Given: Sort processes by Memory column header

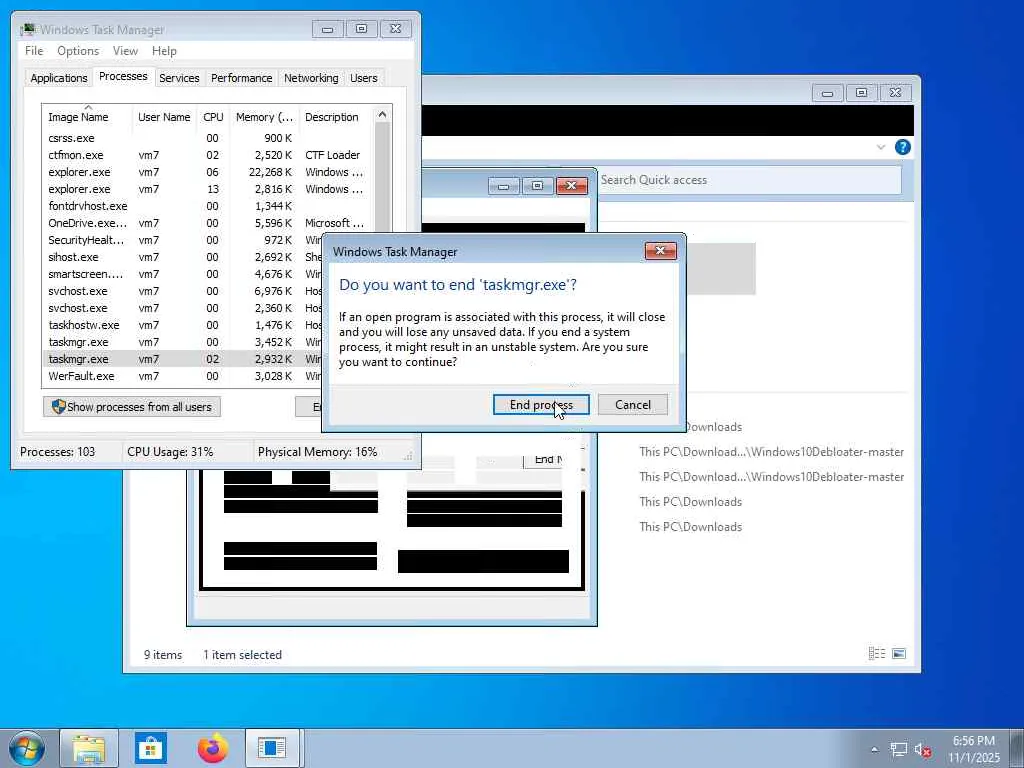Looking at the screenshot, I should [264, 117].
